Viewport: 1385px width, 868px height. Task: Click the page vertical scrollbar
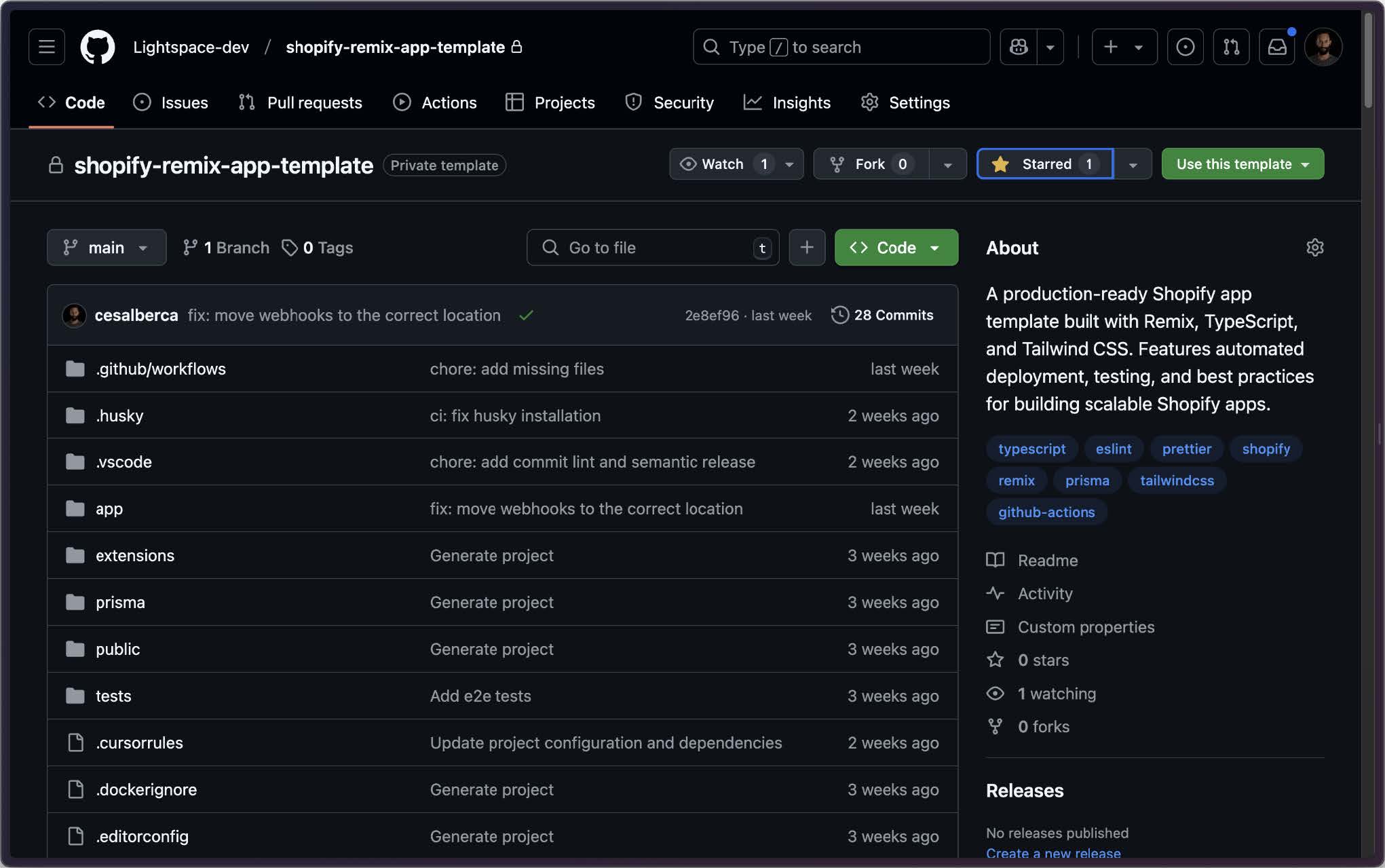pyautogui.click(x=1369, y=61)
